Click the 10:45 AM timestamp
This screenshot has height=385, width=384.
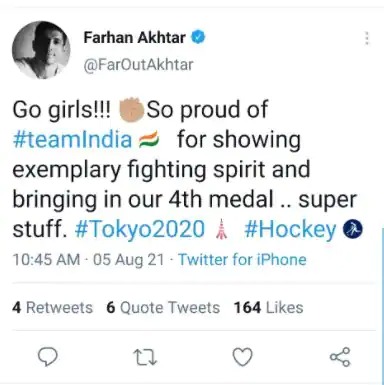[47, 260]
